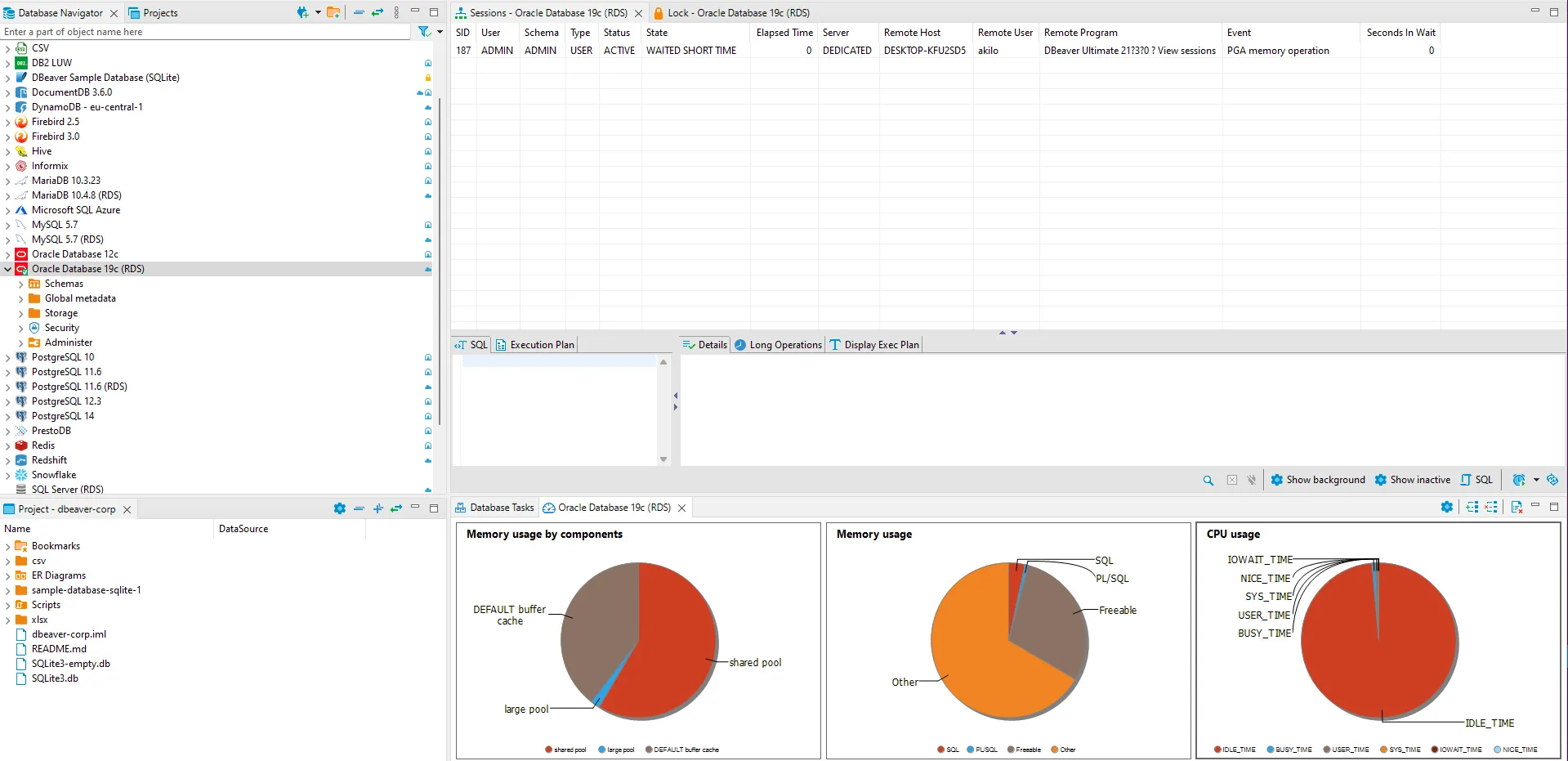Close the Oracle Database 19c (RDS) dashboard tab
This screenshot has height=761, width=1568.
click(x=682, y=508)
